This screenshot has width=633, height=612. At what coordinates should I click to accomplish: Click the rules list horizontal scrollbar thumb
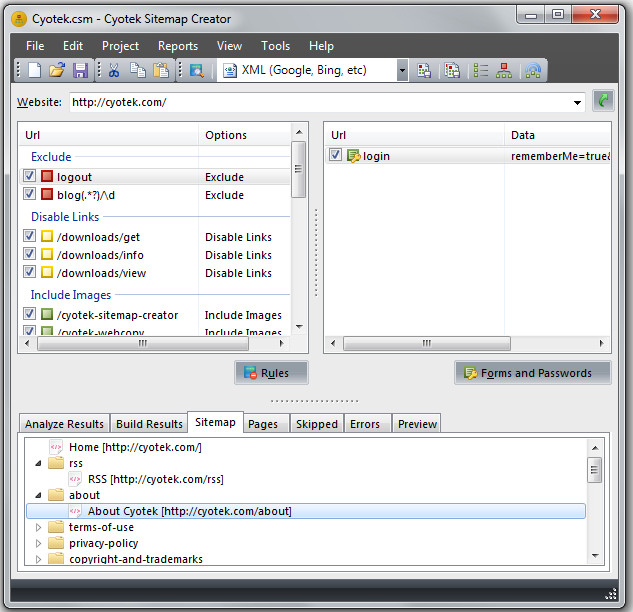point(143,344)
